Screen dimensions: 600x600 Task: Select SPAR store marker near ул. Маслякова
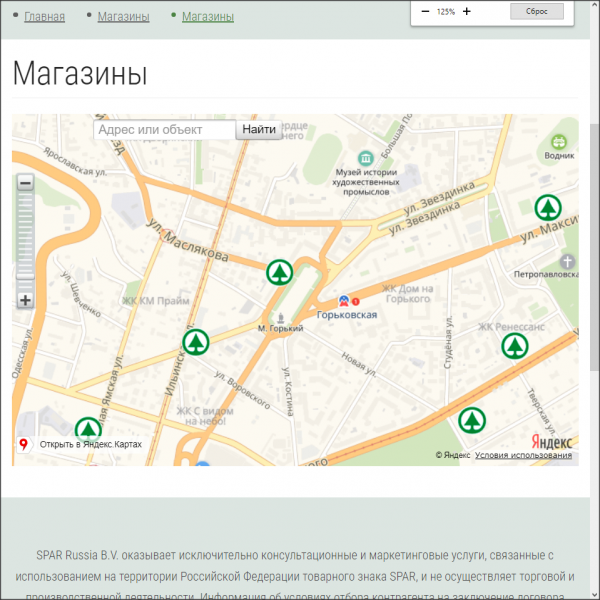(279, 272)
